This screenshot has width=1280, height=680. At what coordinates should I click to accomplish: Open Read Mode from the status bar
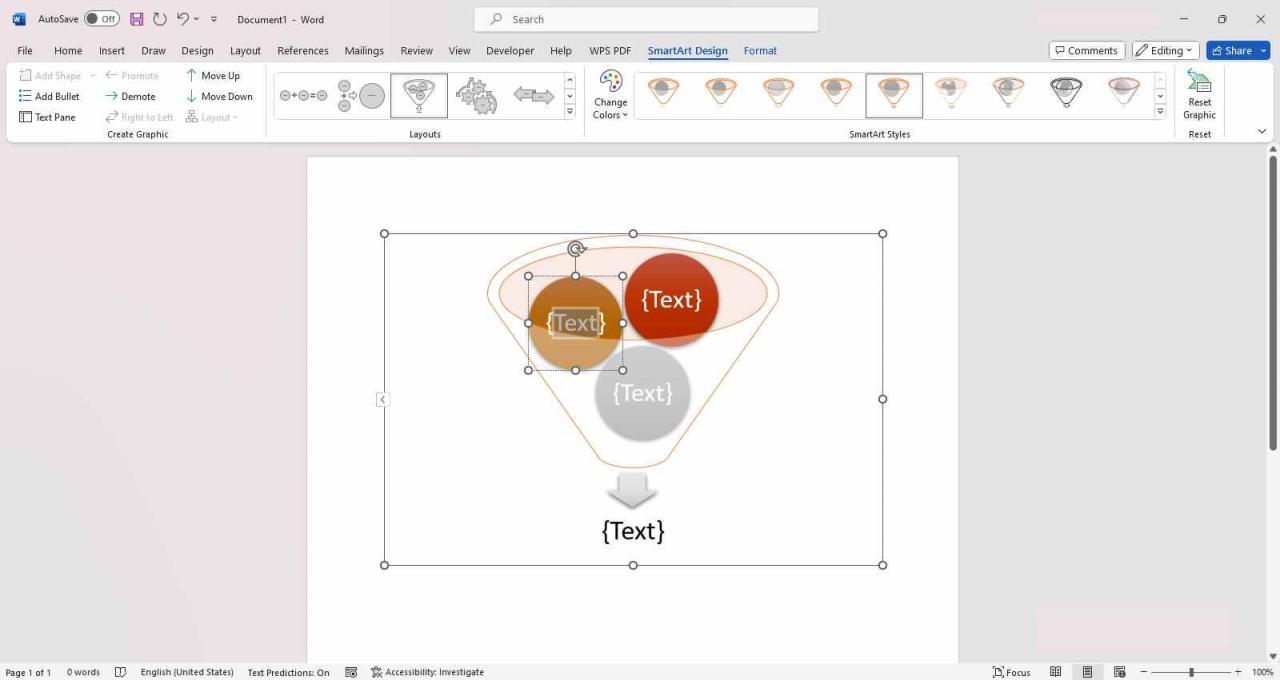(x=1055, y=671)
